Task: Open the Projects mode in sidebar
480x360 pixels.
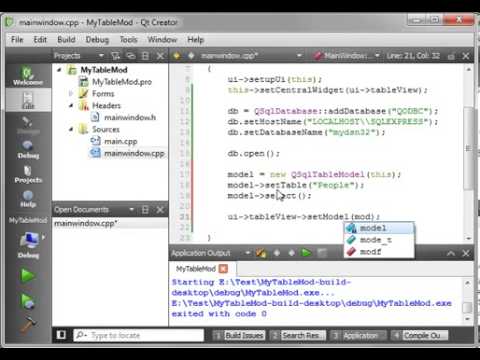Action: [28, 174]
